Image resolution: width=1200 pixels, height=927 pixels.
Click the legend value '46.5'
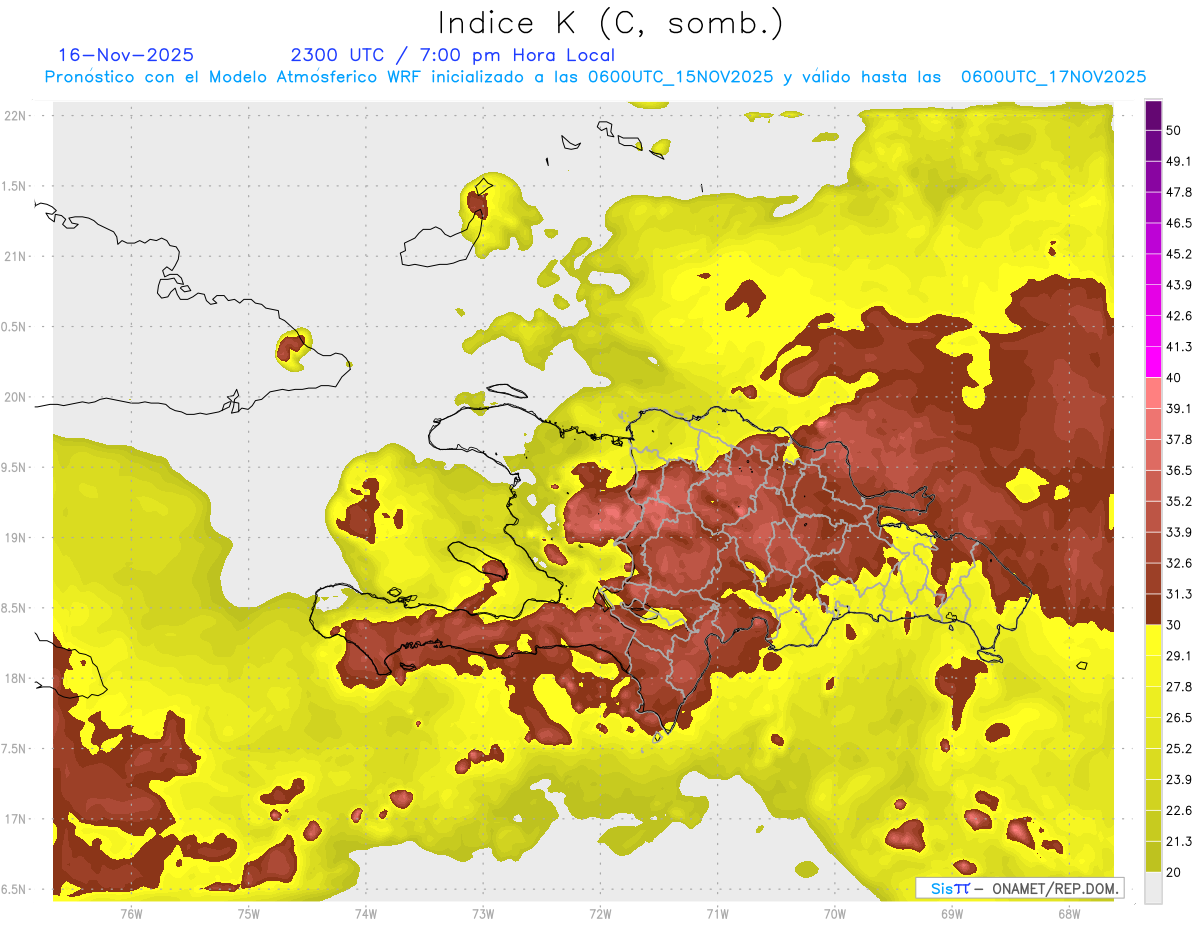[1179, 223]
